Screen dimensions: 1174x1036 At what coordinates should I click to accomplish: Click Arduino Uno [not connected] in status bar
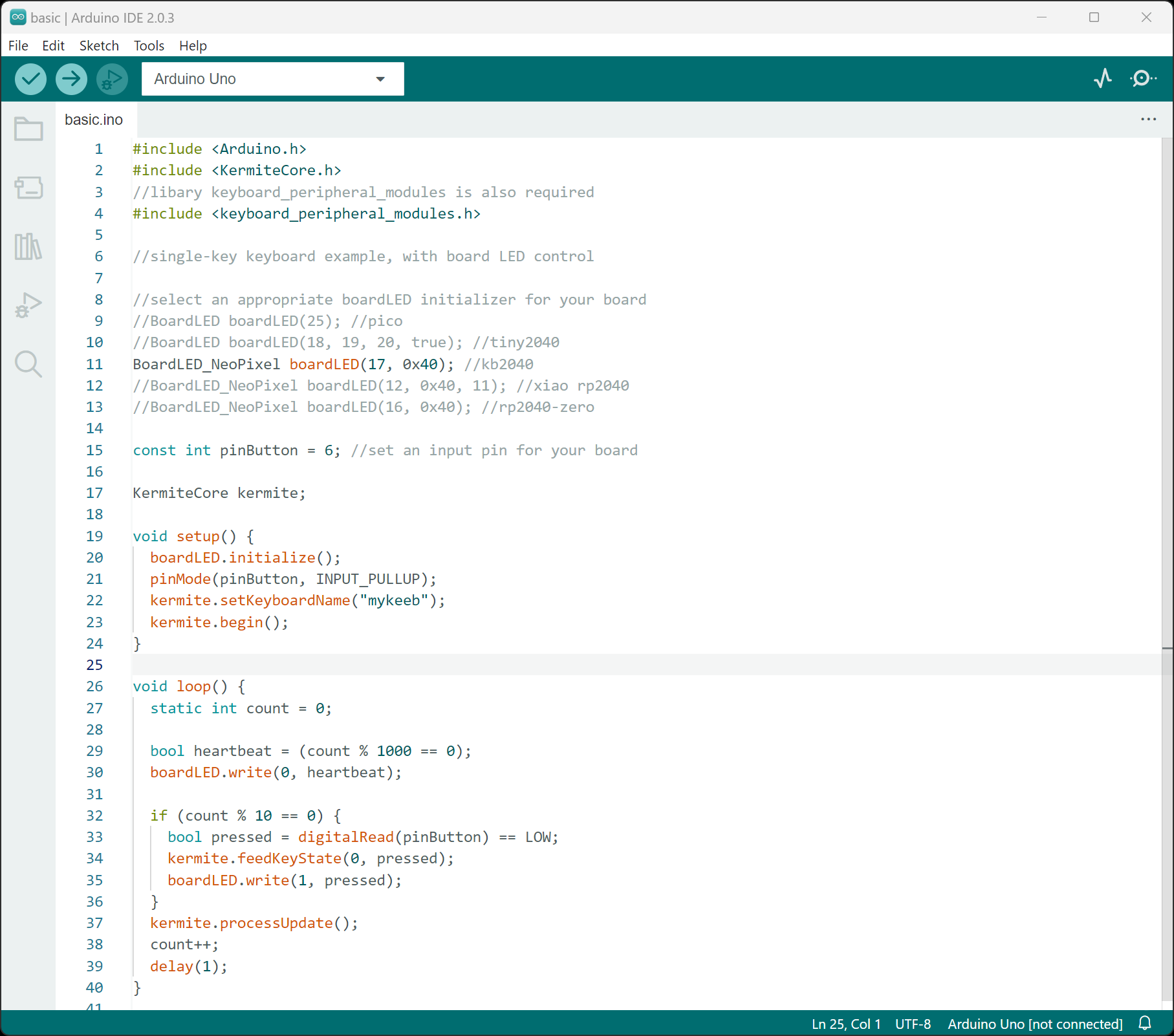[x=1035, y=1024]
